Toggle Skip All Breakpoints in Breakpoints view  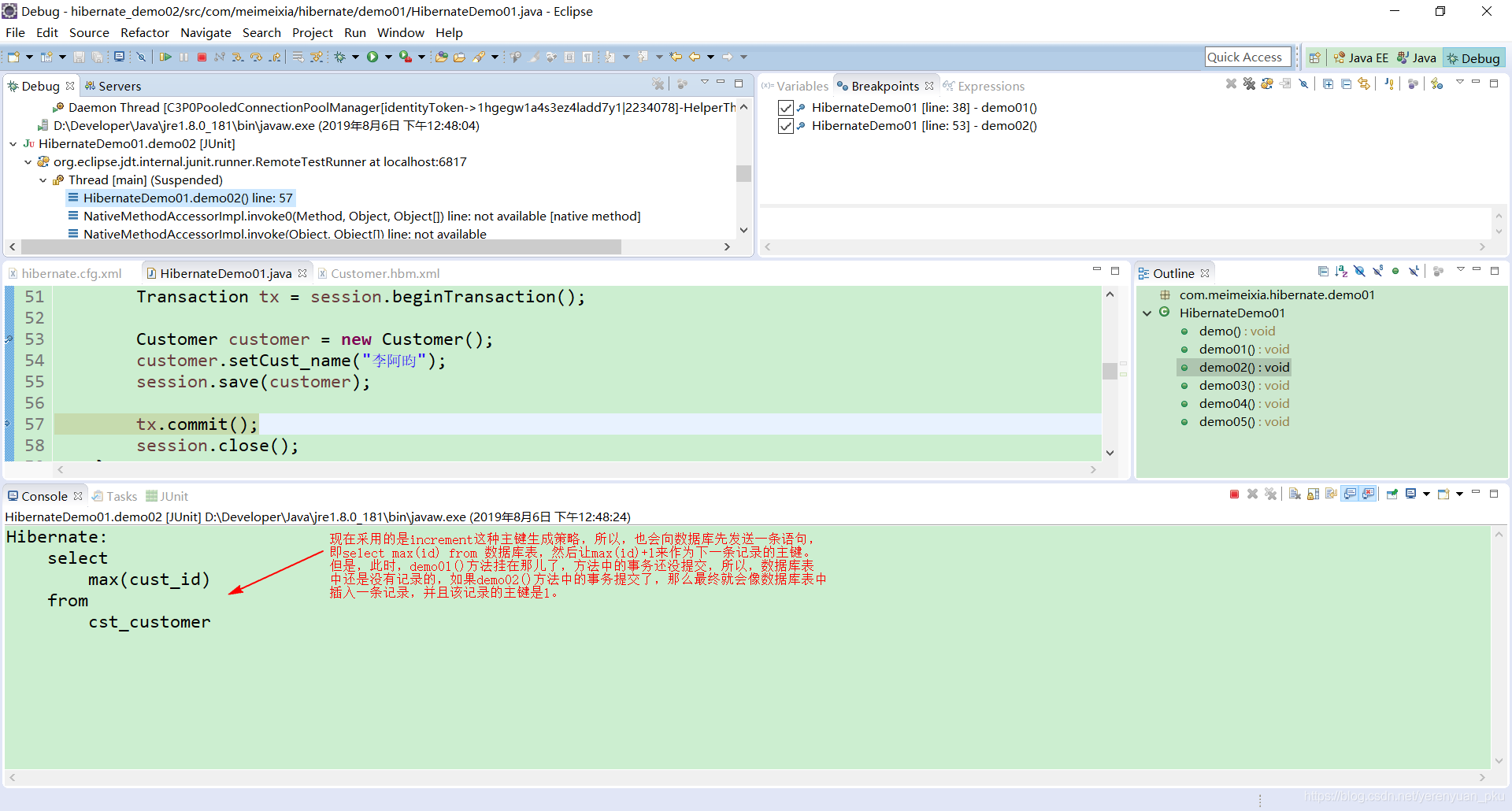pos(1303,83)
